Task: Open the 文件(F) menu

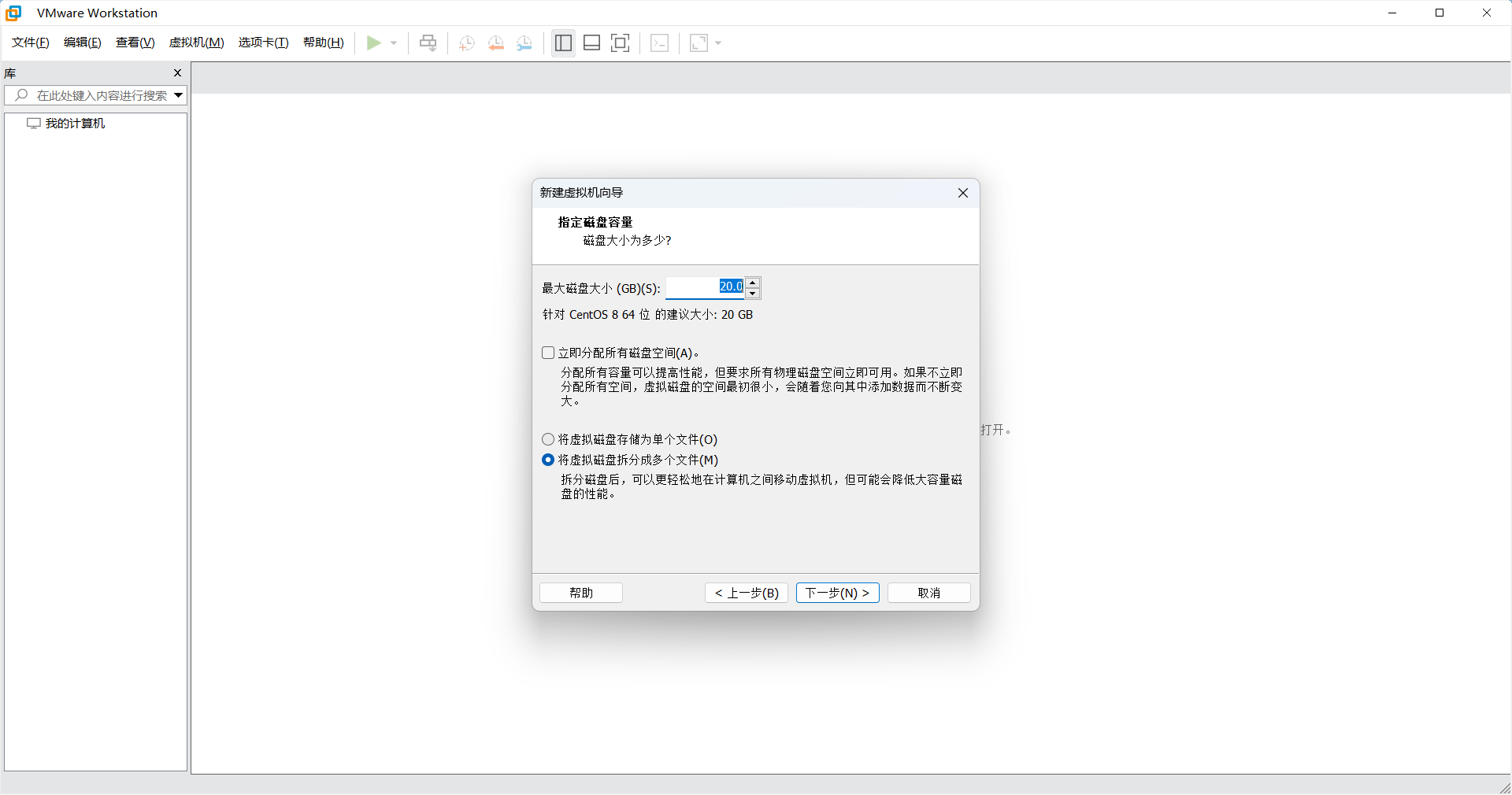Action: (31, 43)
